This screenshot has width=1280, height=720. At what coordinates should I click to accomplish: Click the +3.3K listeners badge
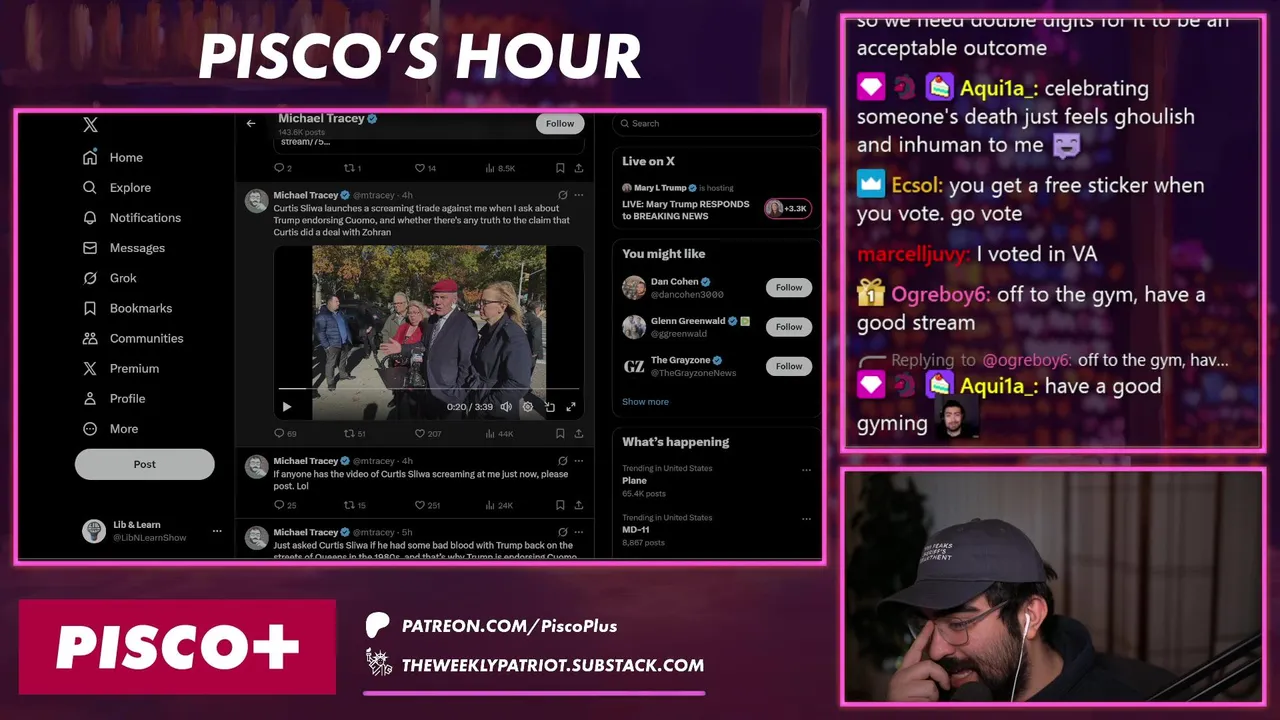(x=788, y=209)
